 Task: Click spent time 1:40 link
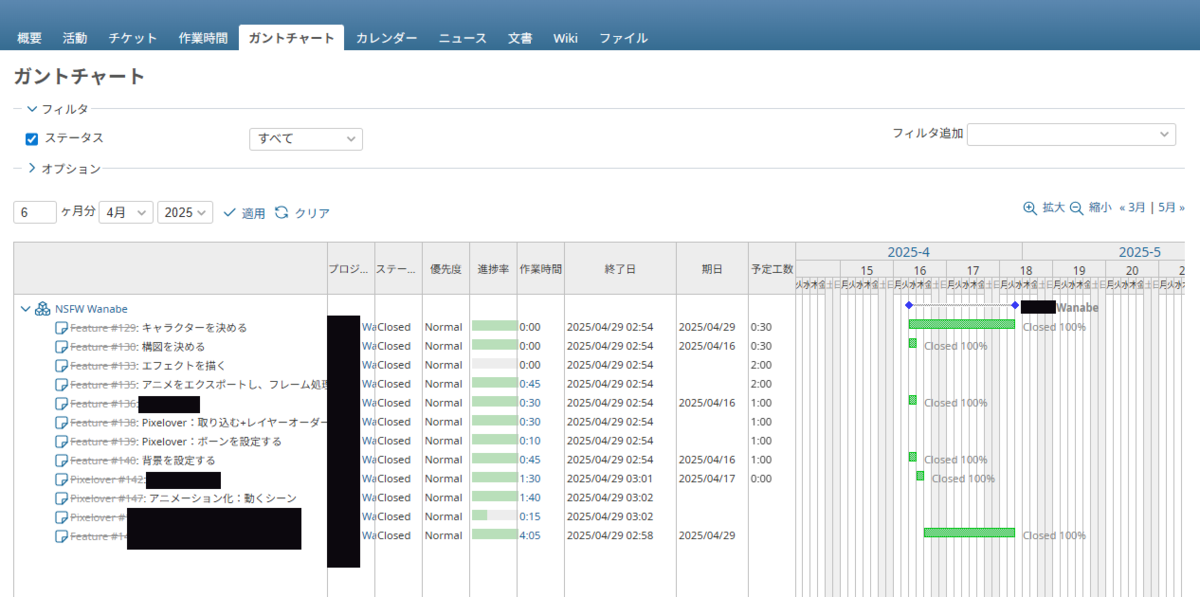click(x=530, y=498)
